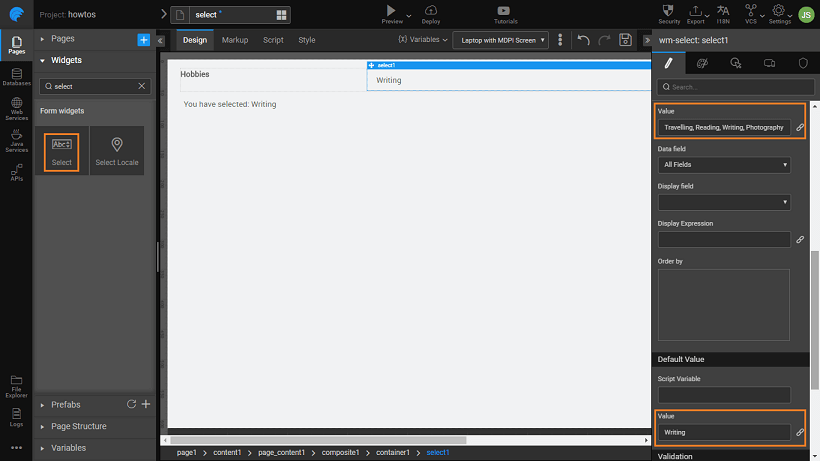Clear the widget search text
This screenshot has width=820, height=461.
(x=142, y=87)
